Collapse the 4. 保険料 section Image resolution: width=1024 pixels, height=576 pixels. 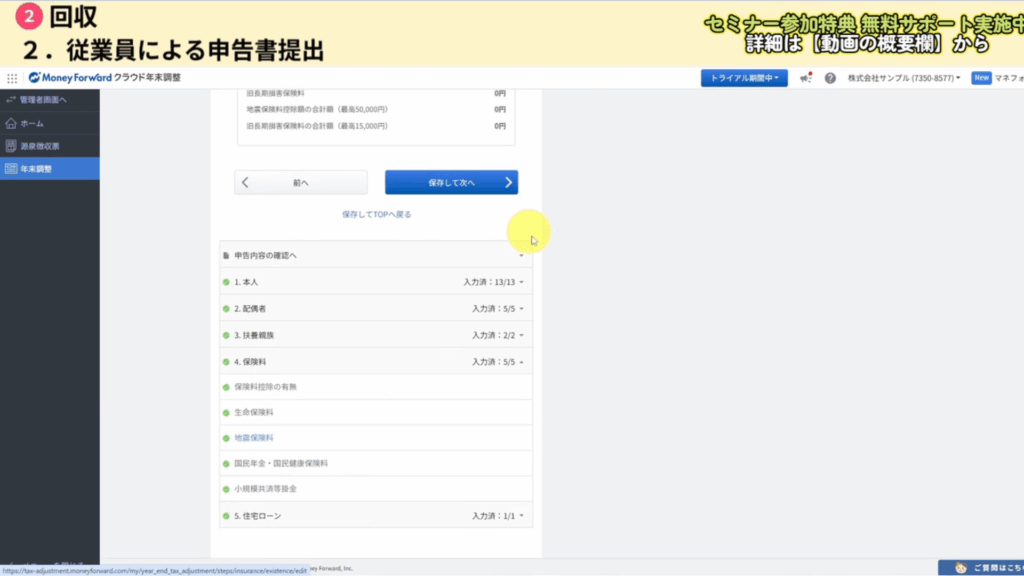click(376, 362)
